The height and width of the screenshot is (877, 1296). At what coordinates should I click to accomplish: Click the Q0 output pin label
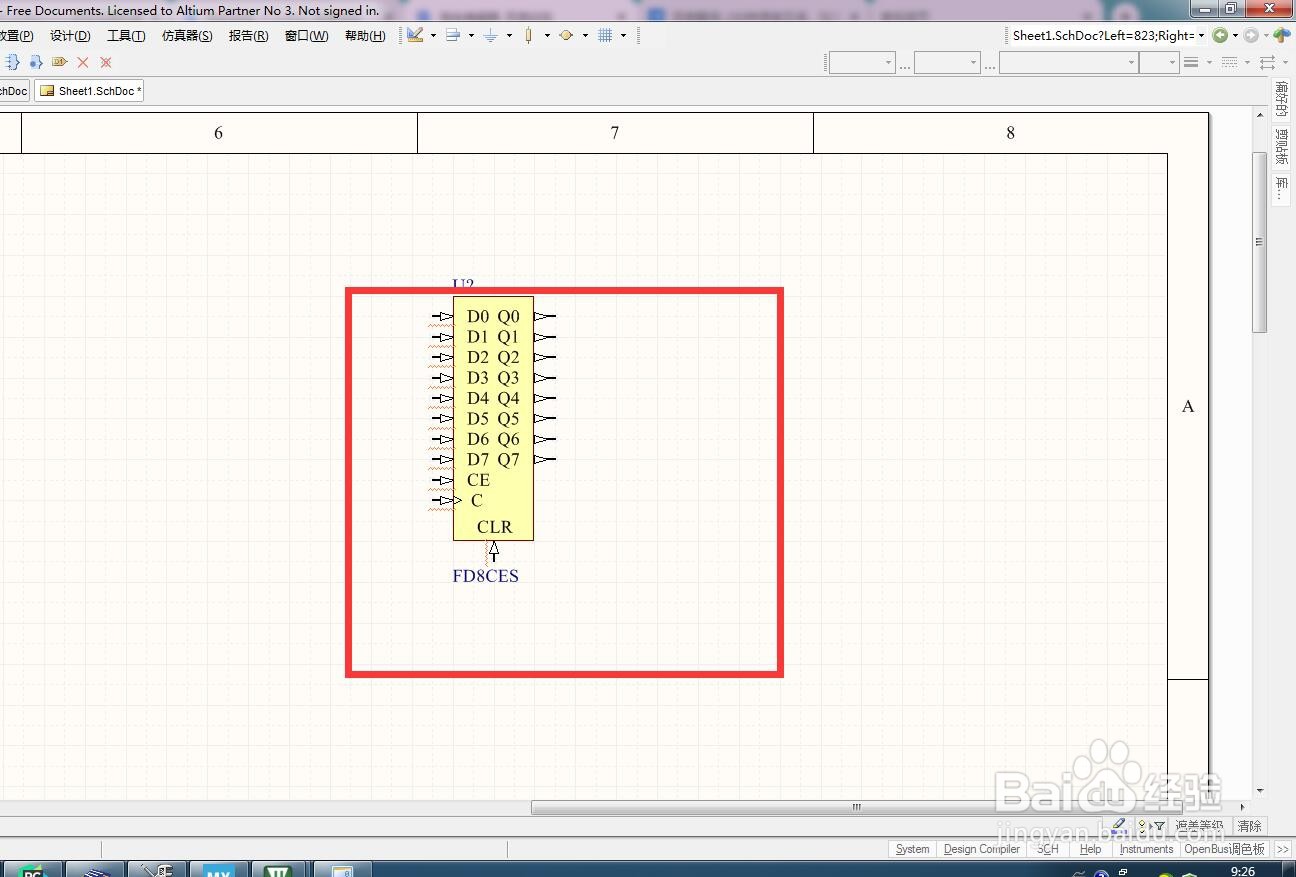[x=509, y=316]
